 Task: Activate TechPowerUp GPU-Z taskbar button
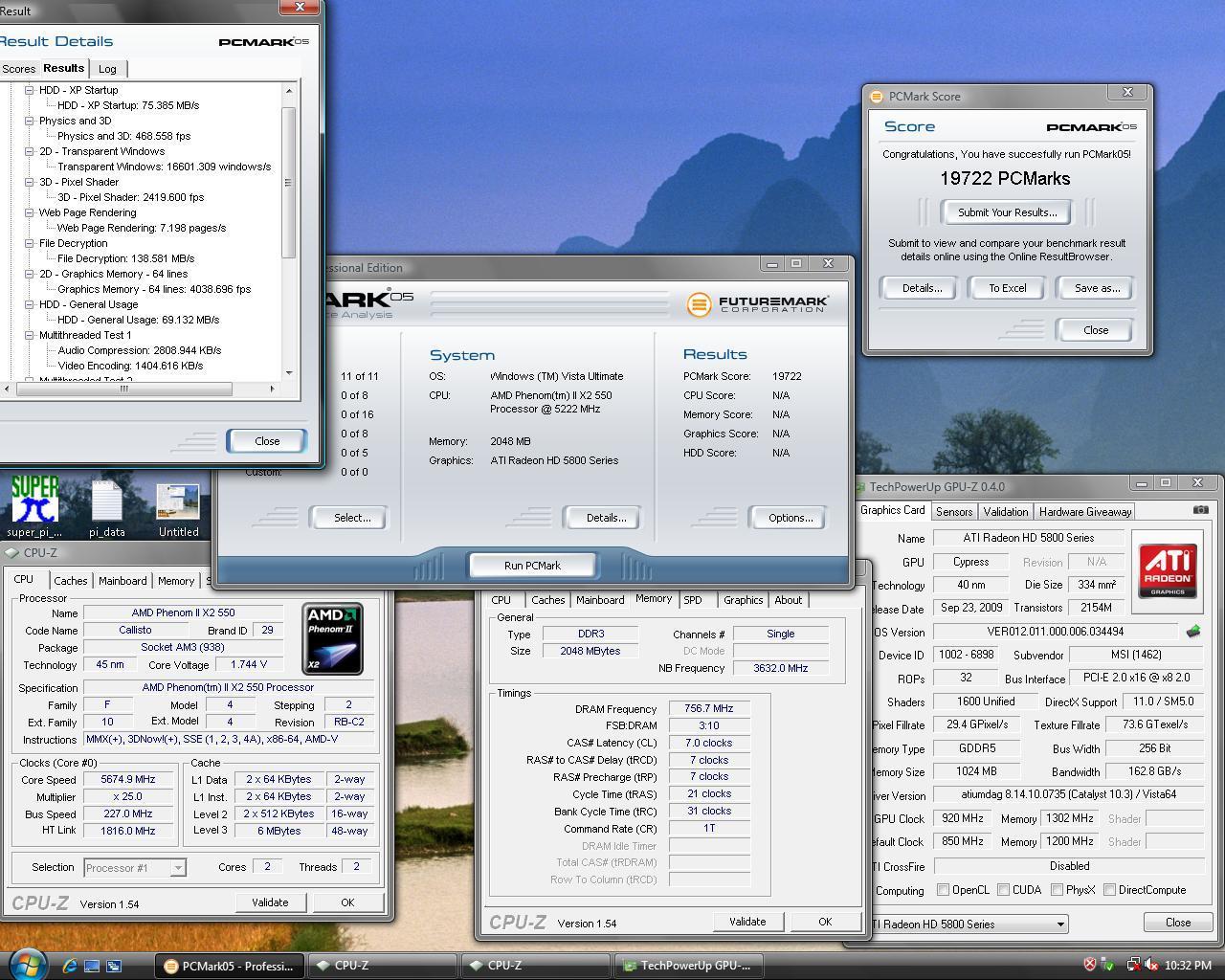pyautogui.click(x=689, y=966)
